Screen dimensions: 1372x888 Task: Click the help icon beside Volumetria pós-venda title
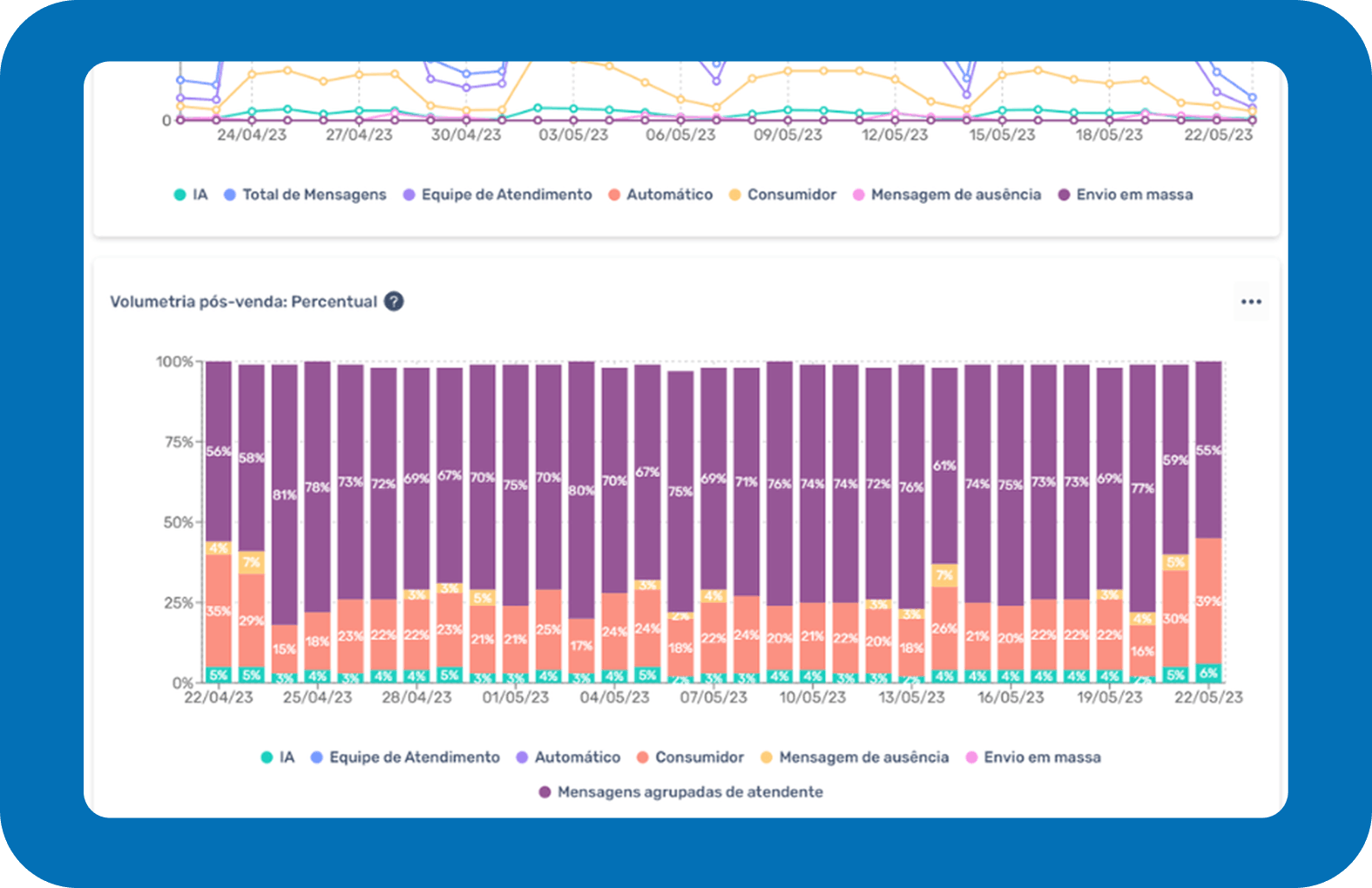394,302
